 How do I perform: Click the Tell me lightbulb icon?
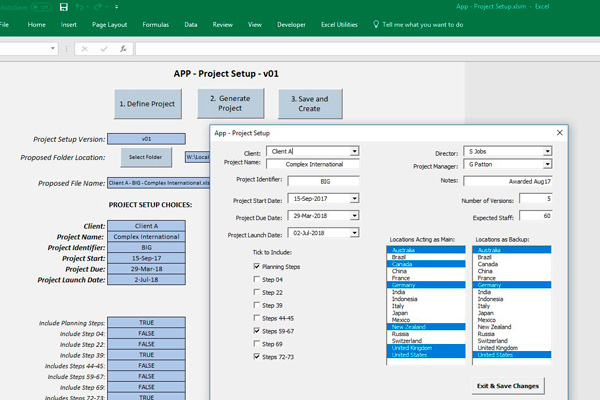pyautogui.click(x=376, y=24)
